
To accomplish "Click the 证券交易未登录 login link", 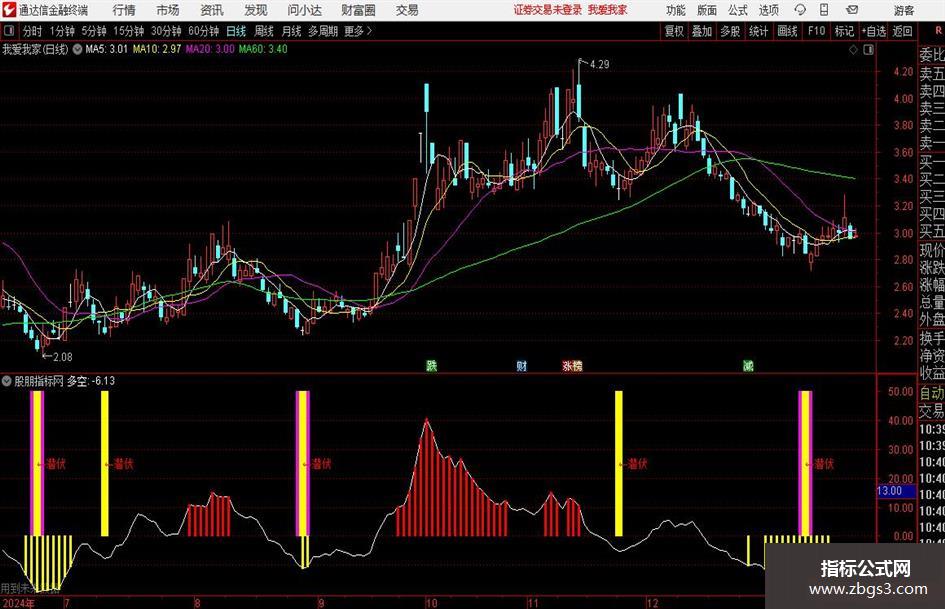I will [x=548, y=10].
